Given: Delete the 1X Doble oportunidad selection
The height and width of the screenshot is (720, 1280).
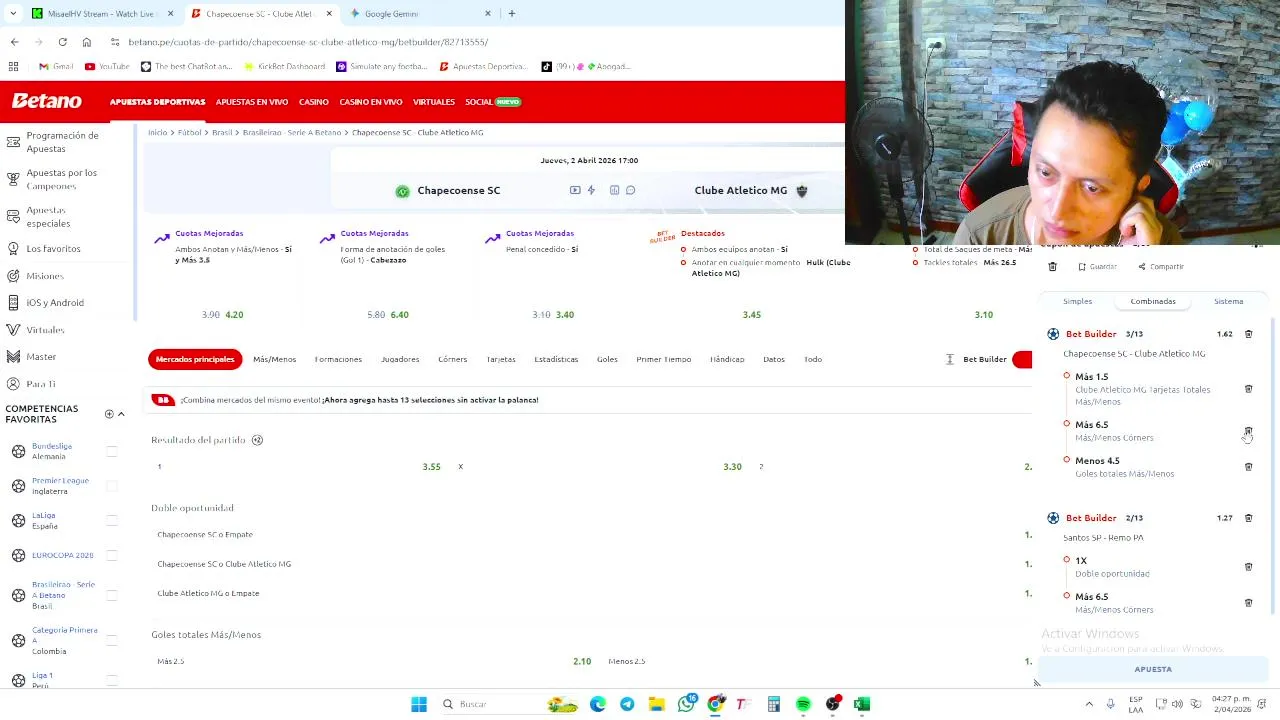Looking at the screenshot, I should (1248, 567).
